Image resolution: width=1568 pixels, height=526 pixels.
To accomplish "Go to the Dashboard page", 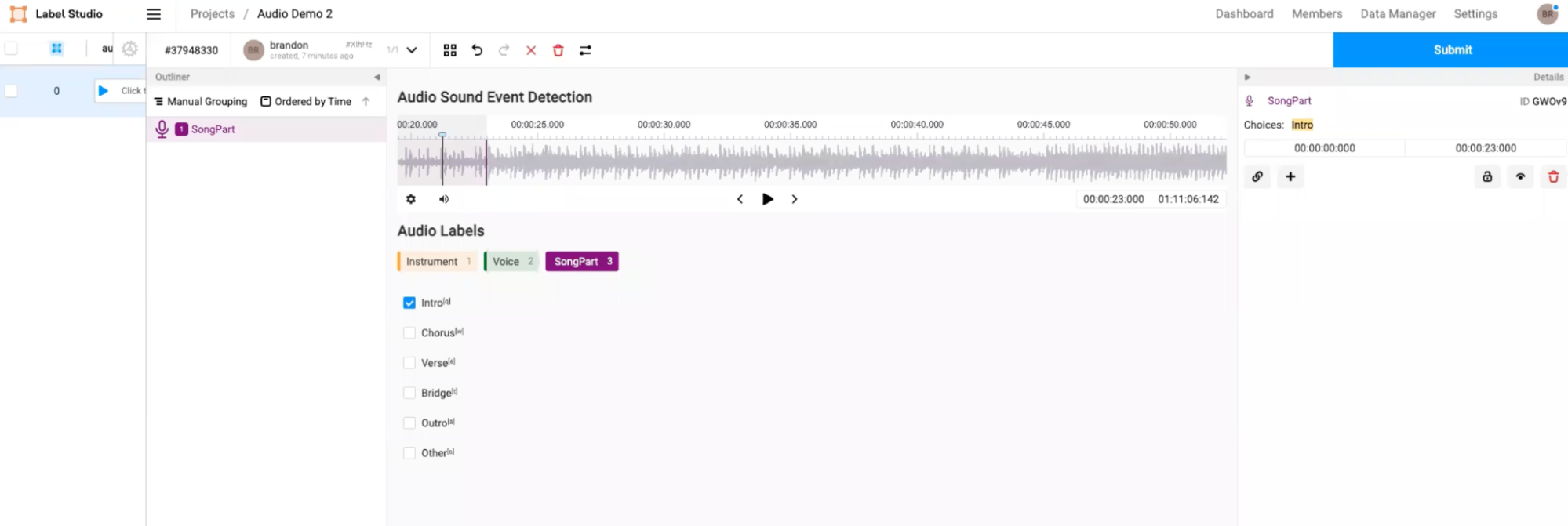I will pos(1244,14).
